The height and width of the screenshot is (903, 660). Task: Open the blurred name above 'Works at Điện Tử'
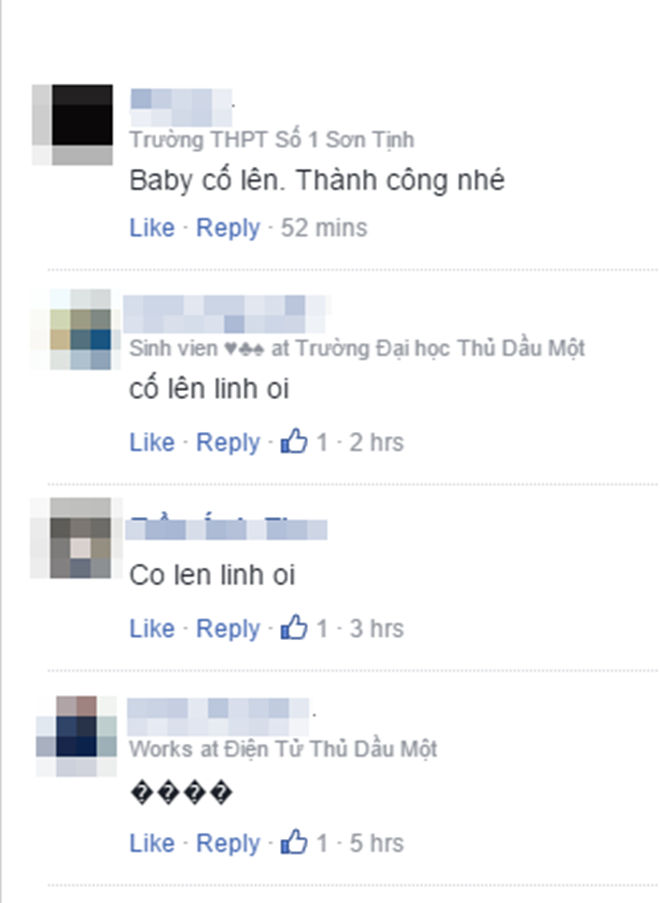(218, 716)
